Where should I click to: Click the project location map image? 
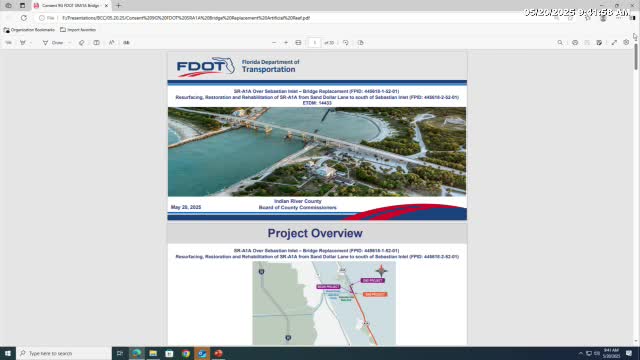(324, 303)
